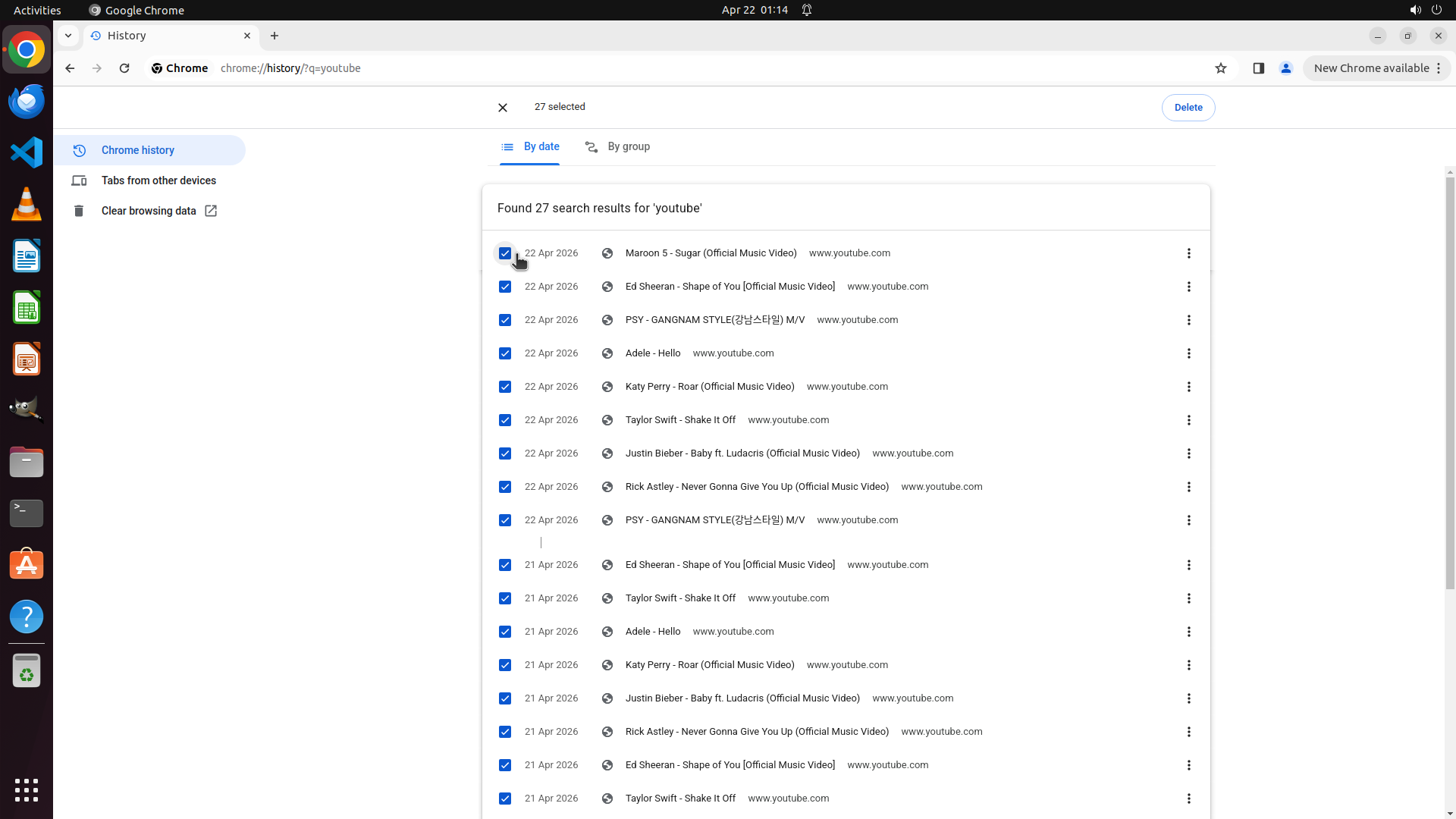This screenshot has width=1456, height=819.
Task: Bookmark this tab with star icon
Action: [1220, 68]
